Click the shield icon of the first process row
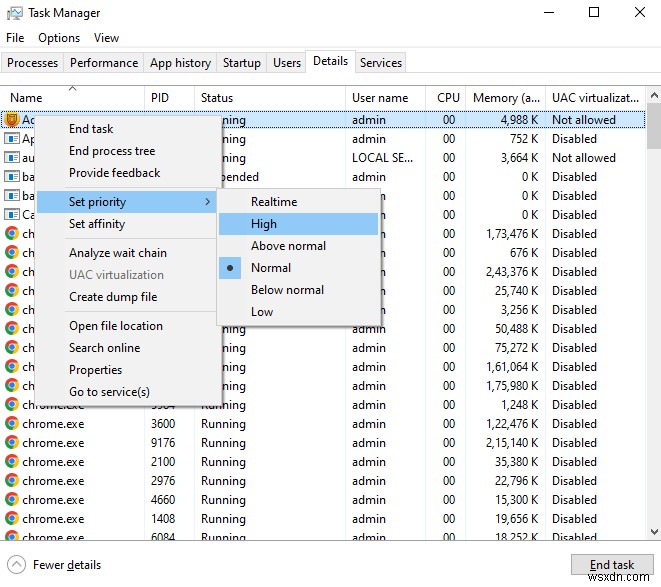Image resolution: width=661 pixels, height=587 pixels. 12,120
